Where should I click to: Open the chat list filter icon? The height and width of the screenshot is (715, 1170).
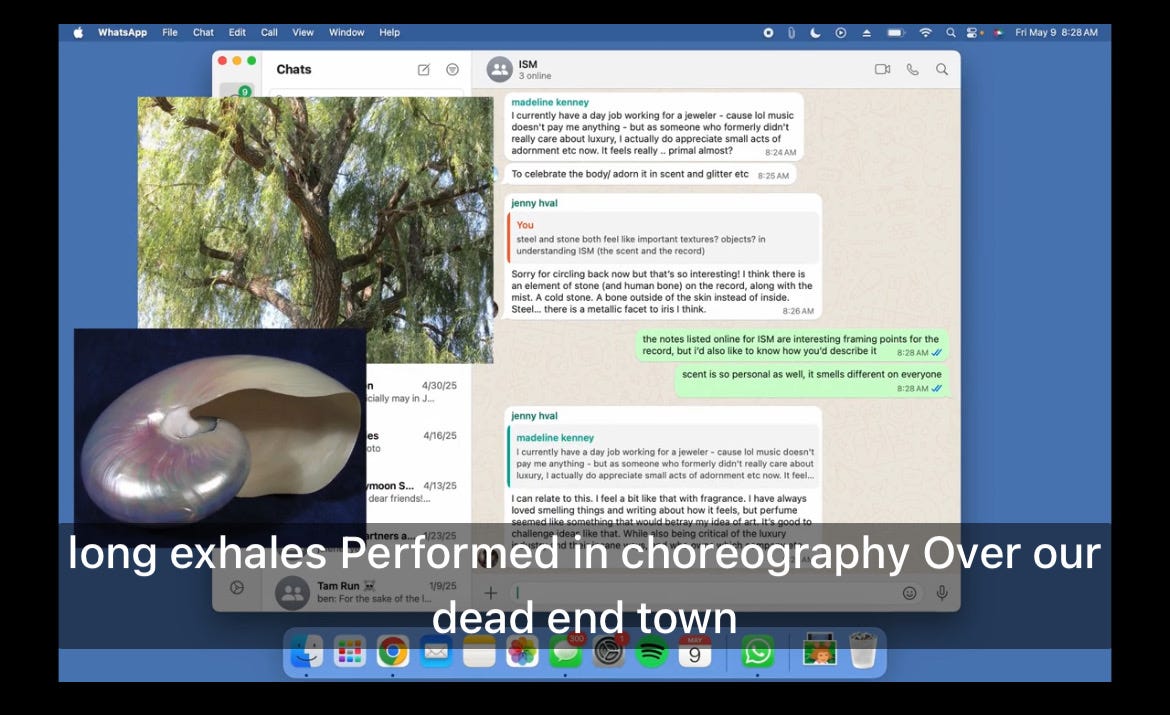click(452, 69)
